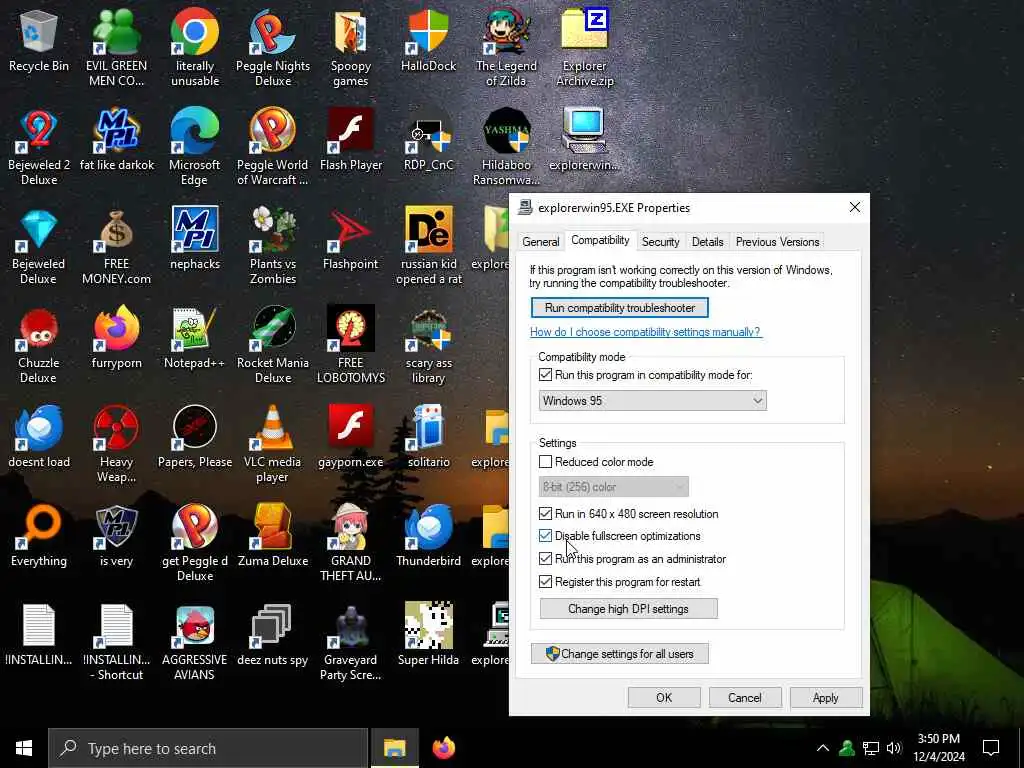Open Firefox from the taskbar
Viewport: 1024px width, 768px height.
click(x=443, y=748)
